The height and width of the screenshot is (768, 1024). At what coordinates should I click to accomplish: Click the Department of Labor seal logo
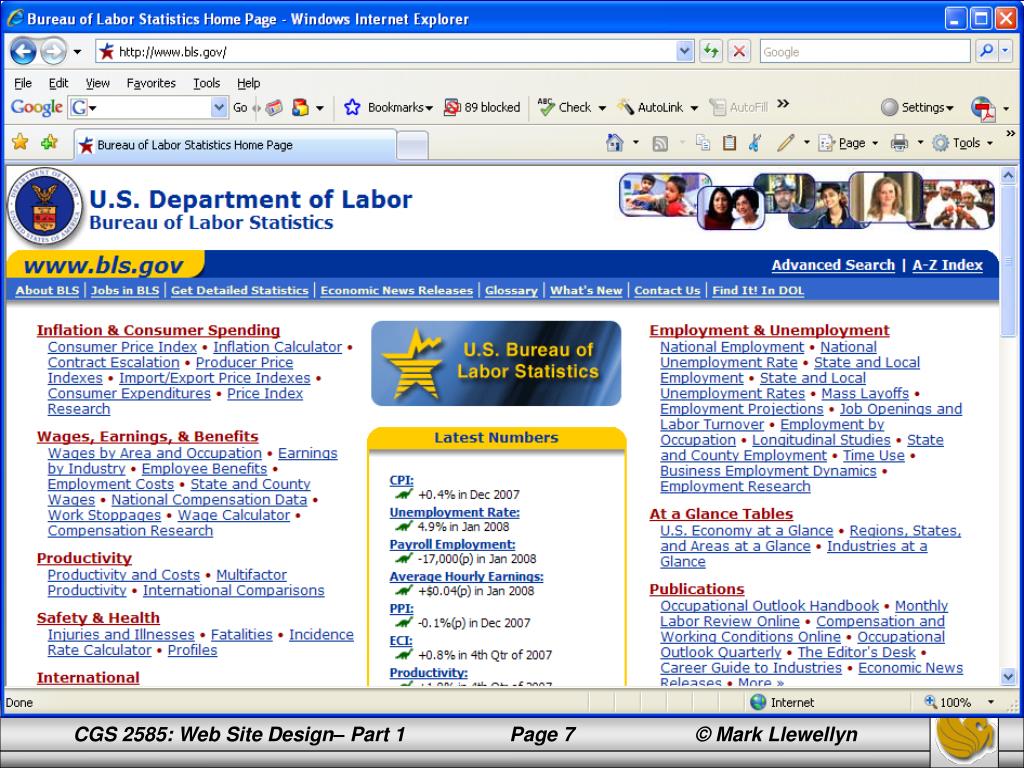44,207
